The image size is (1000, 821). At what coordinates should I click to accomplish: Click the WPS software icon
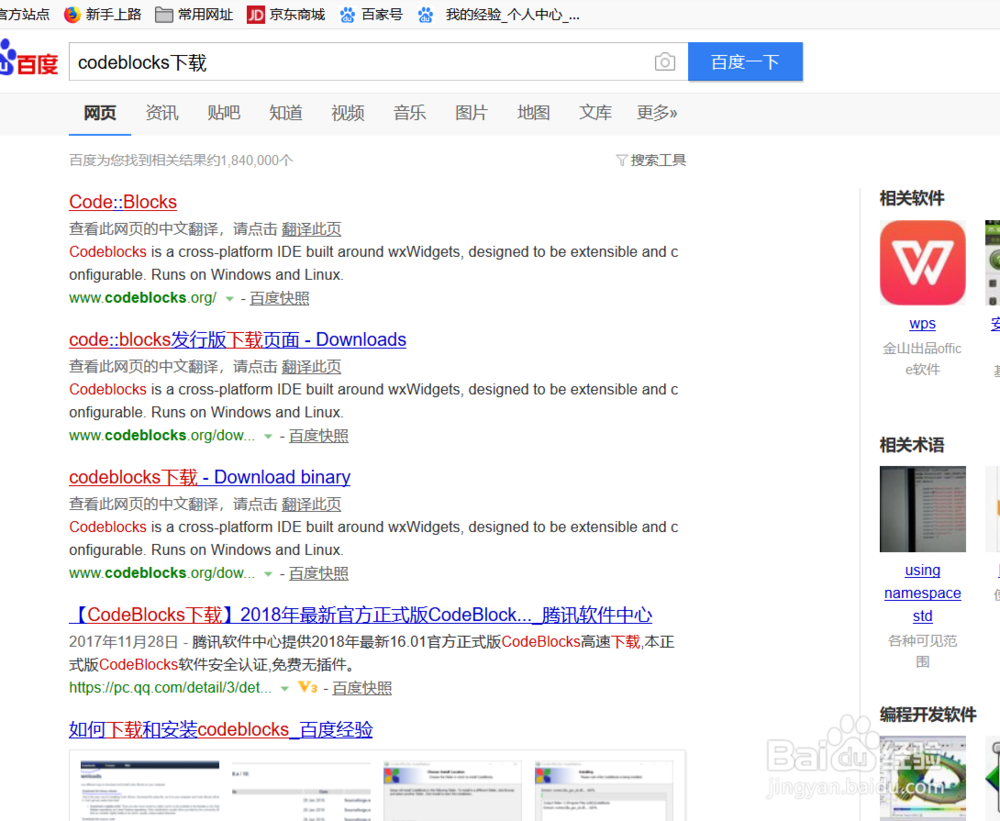tap(922, 263)
